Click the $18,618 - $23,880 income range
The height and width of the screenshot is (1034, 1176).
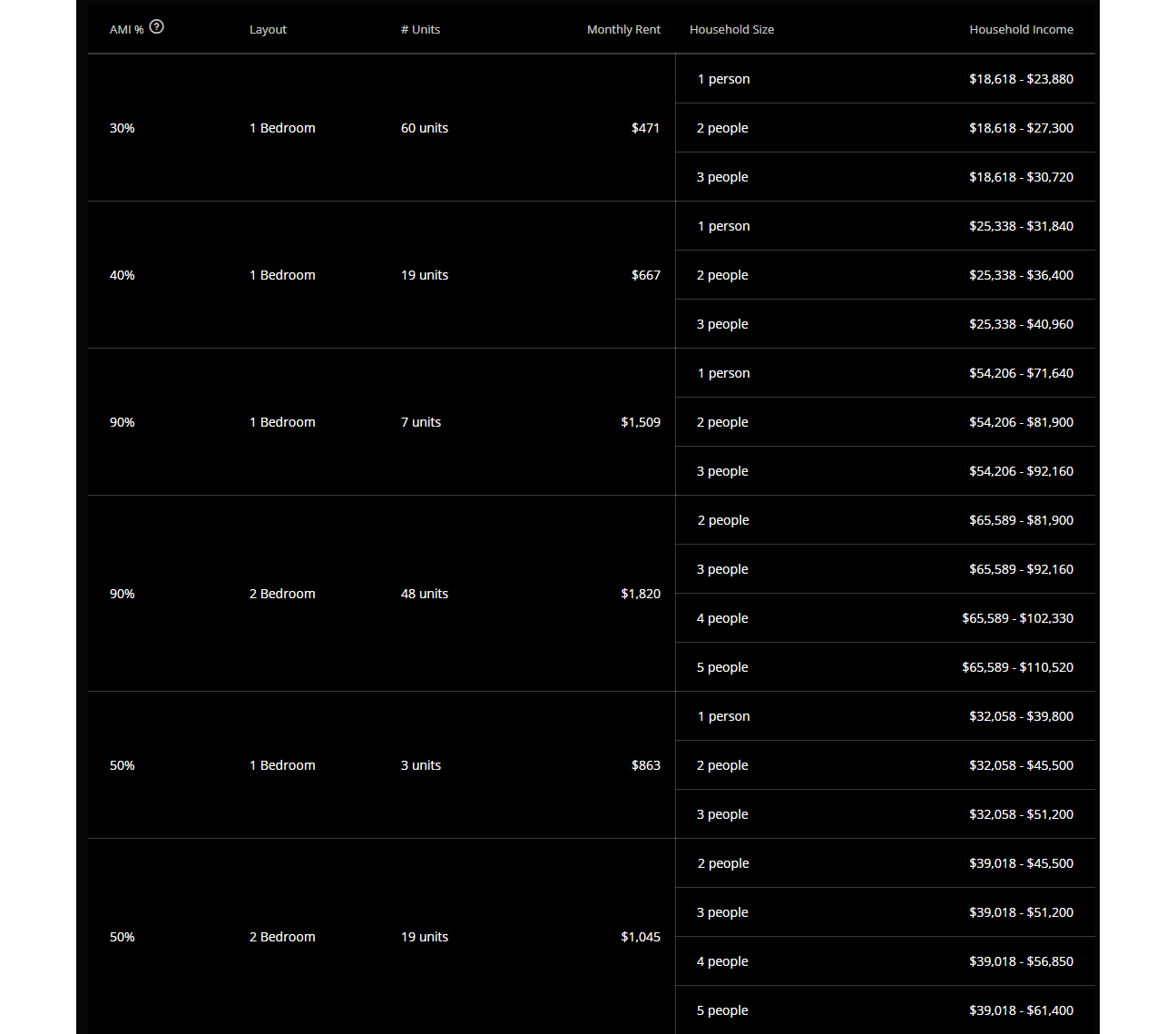pyautogui.click(x=1021, y=79)
